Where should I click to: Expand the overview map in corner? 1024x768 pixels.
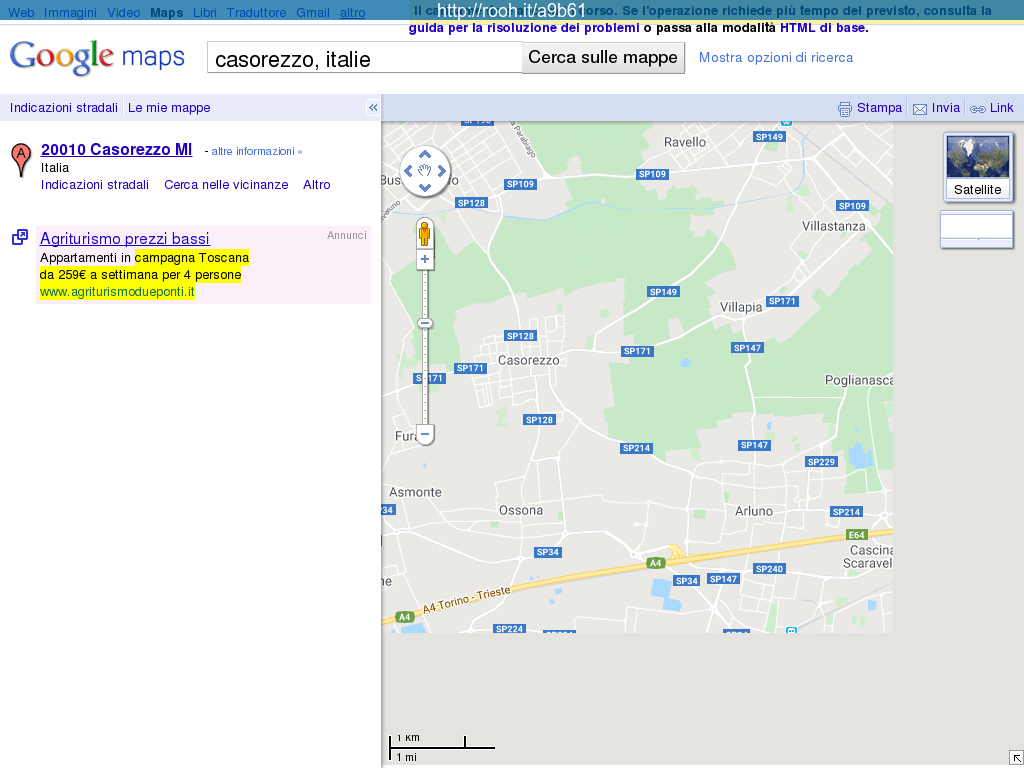1016,757
